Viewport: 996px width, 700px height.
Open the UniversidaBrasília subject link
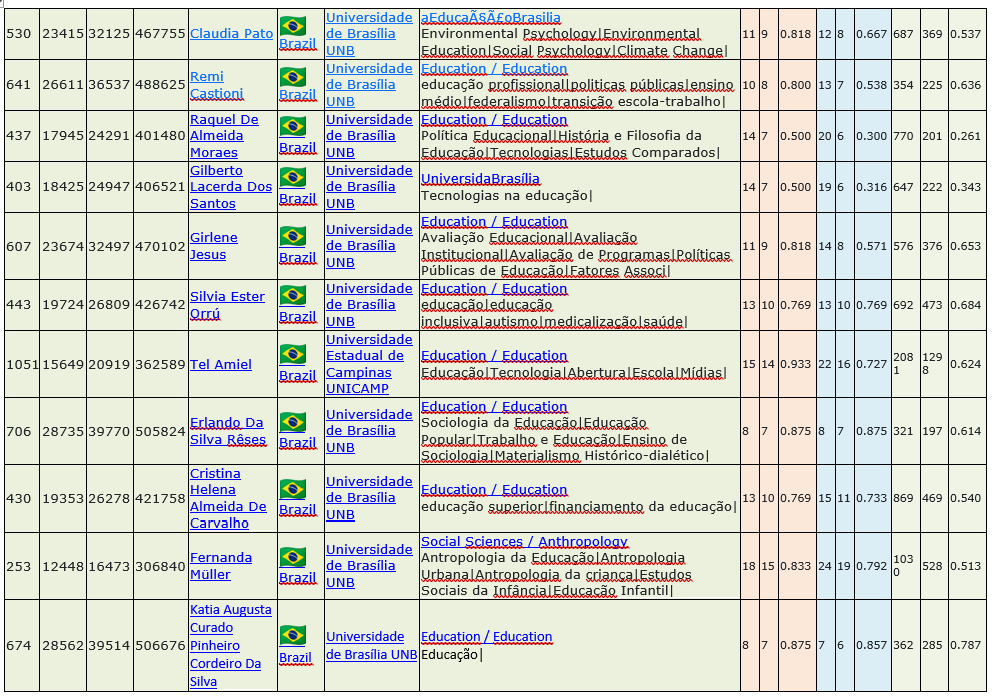(480, 179)
